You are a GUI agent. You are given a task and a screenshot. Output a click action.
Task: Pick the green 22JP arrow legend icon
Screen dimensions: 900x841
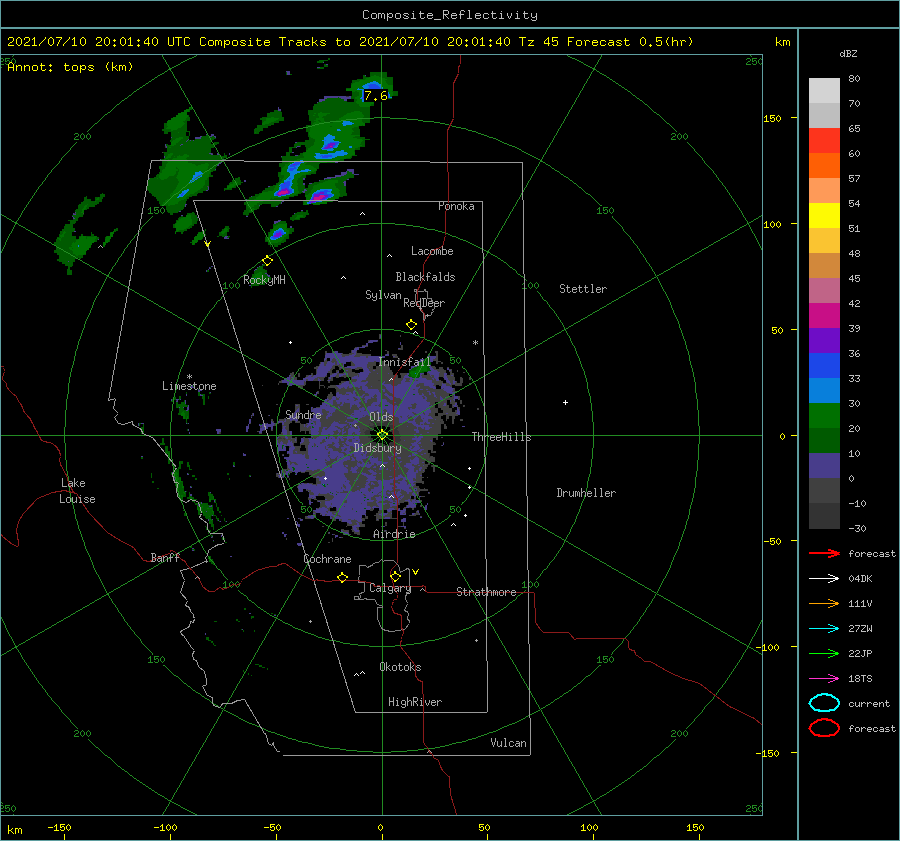point(824,653)
